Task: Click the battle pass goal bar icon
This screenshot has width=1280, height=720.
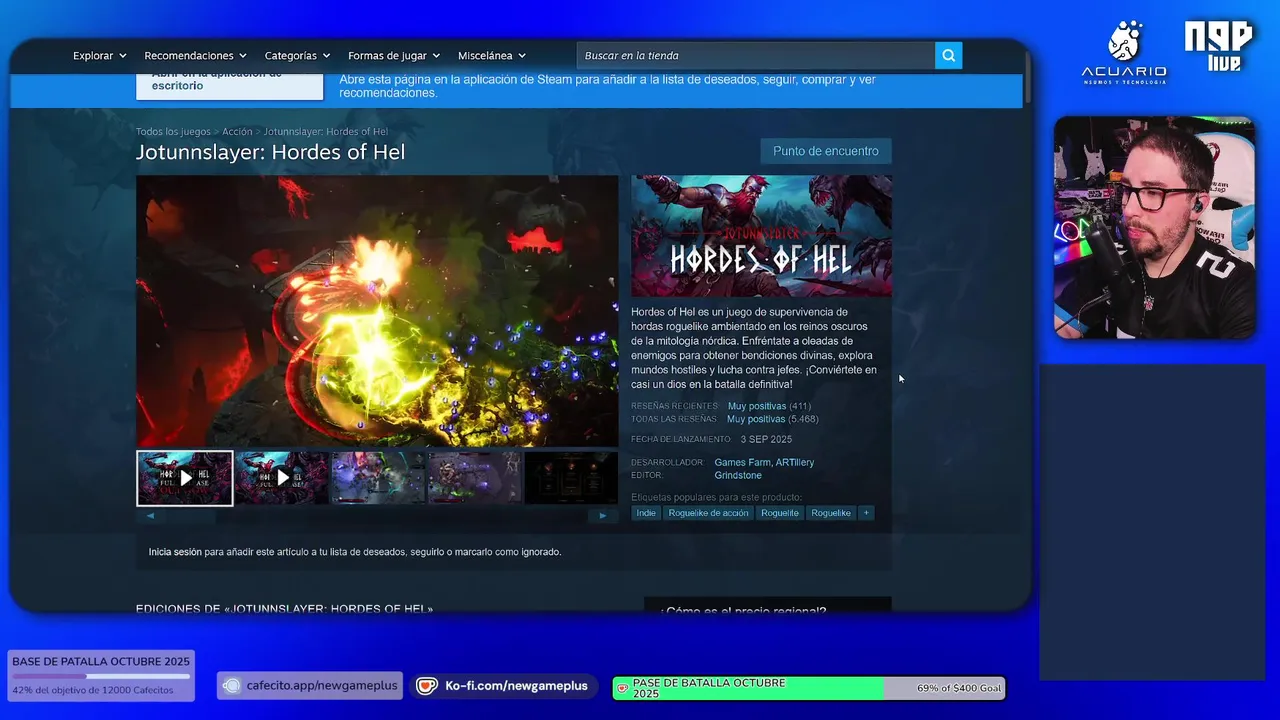Action: point(622,688)
